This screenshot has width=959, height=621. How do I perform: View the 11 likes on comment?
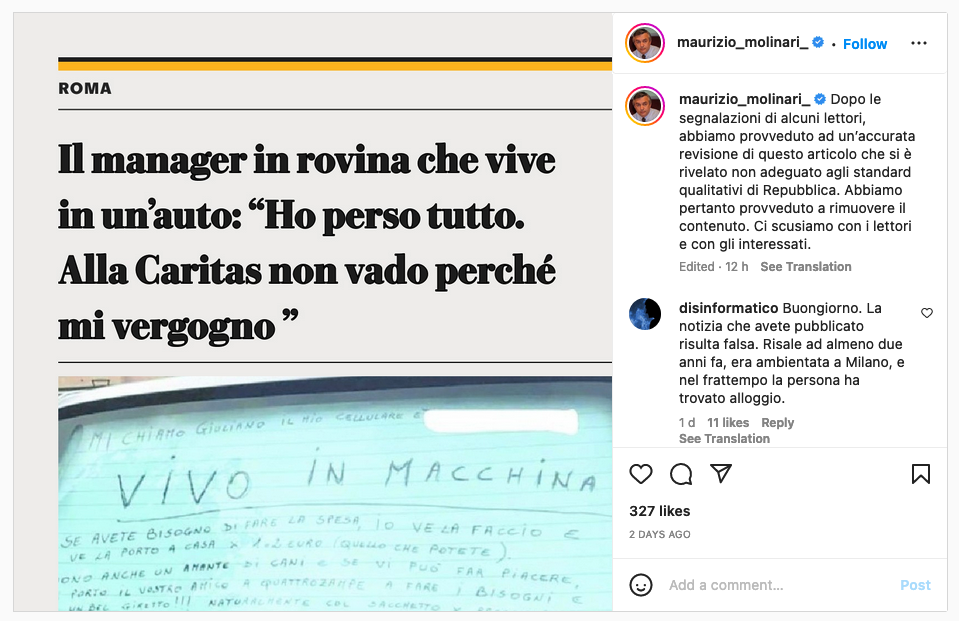728,423
